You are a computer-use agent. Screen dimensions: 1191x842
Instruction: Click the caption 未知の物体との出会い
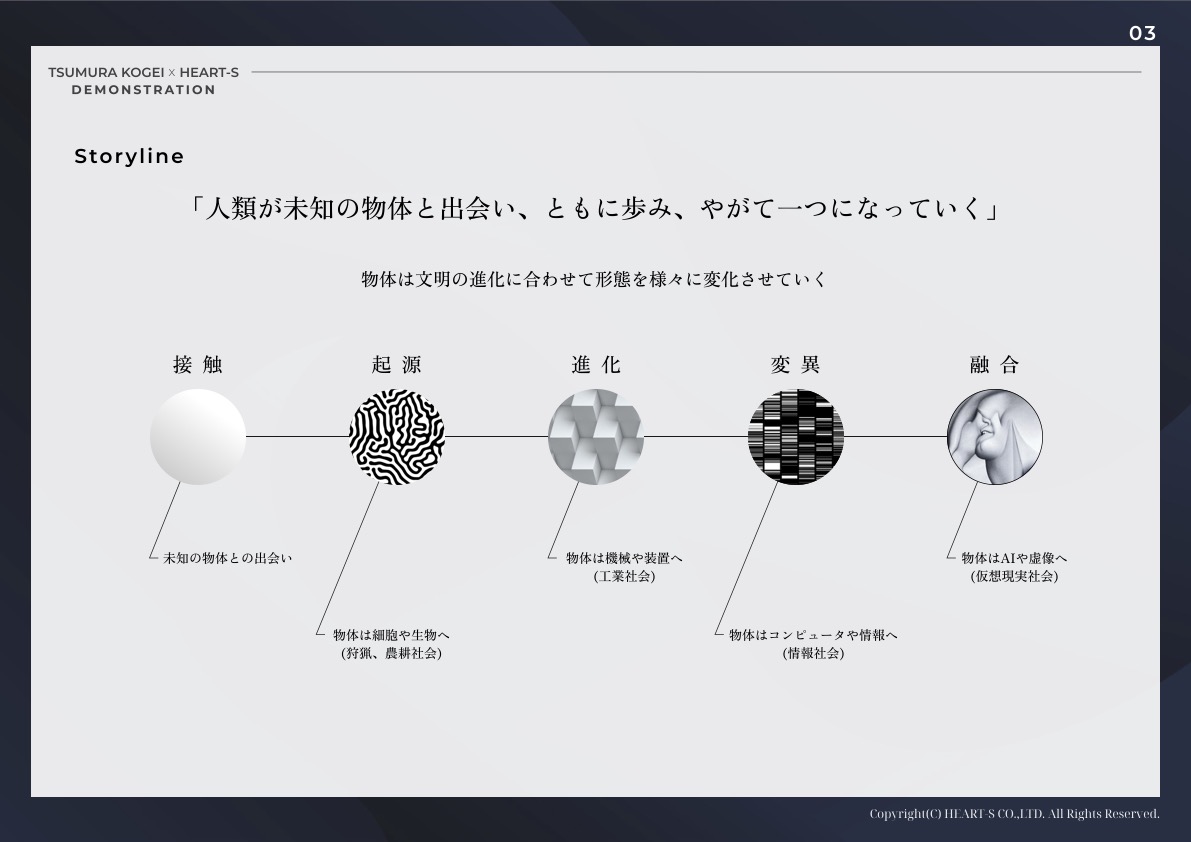click(228, 558)
